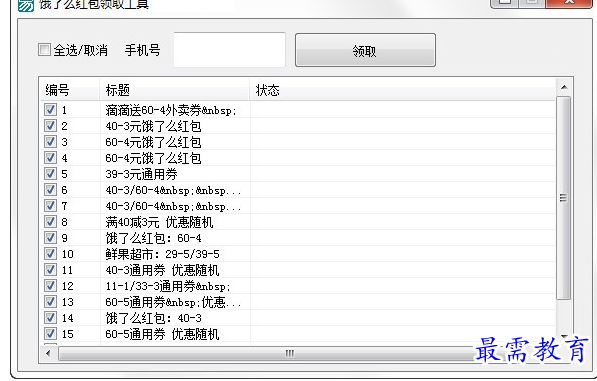Click the 领取 button
Image resolution: width=597 pixels, height=381 pixels.
coord(365,50)
